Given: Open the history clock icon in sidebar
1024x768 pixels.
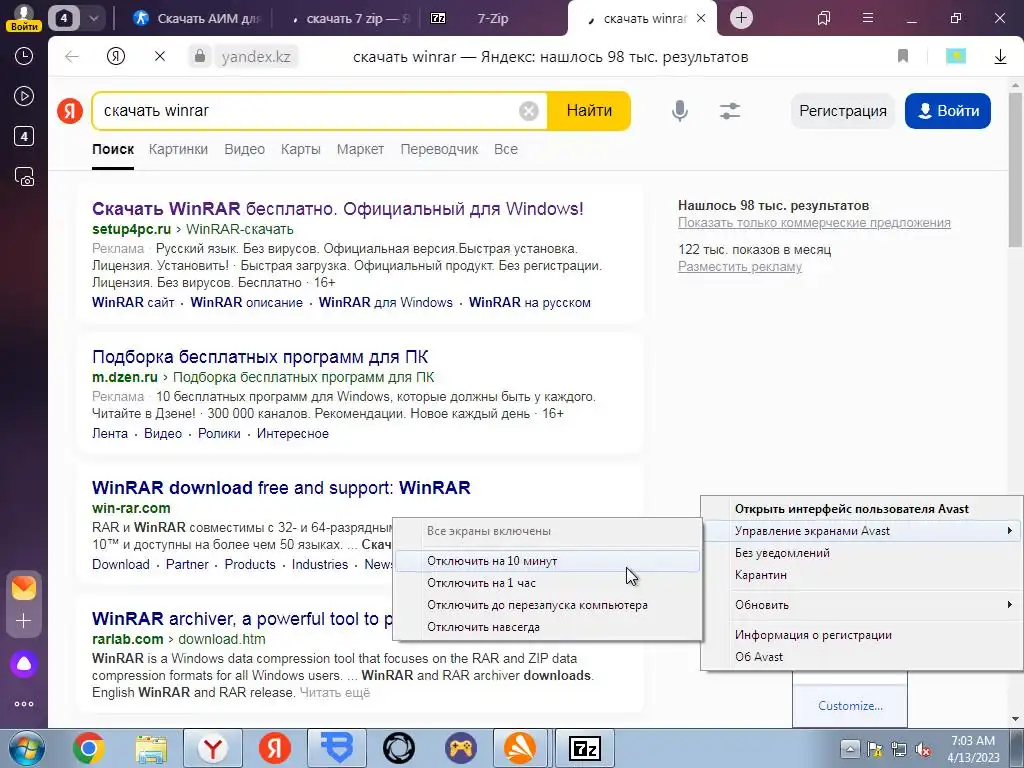Looking at the screenshot, I should [x=24, y=56].
